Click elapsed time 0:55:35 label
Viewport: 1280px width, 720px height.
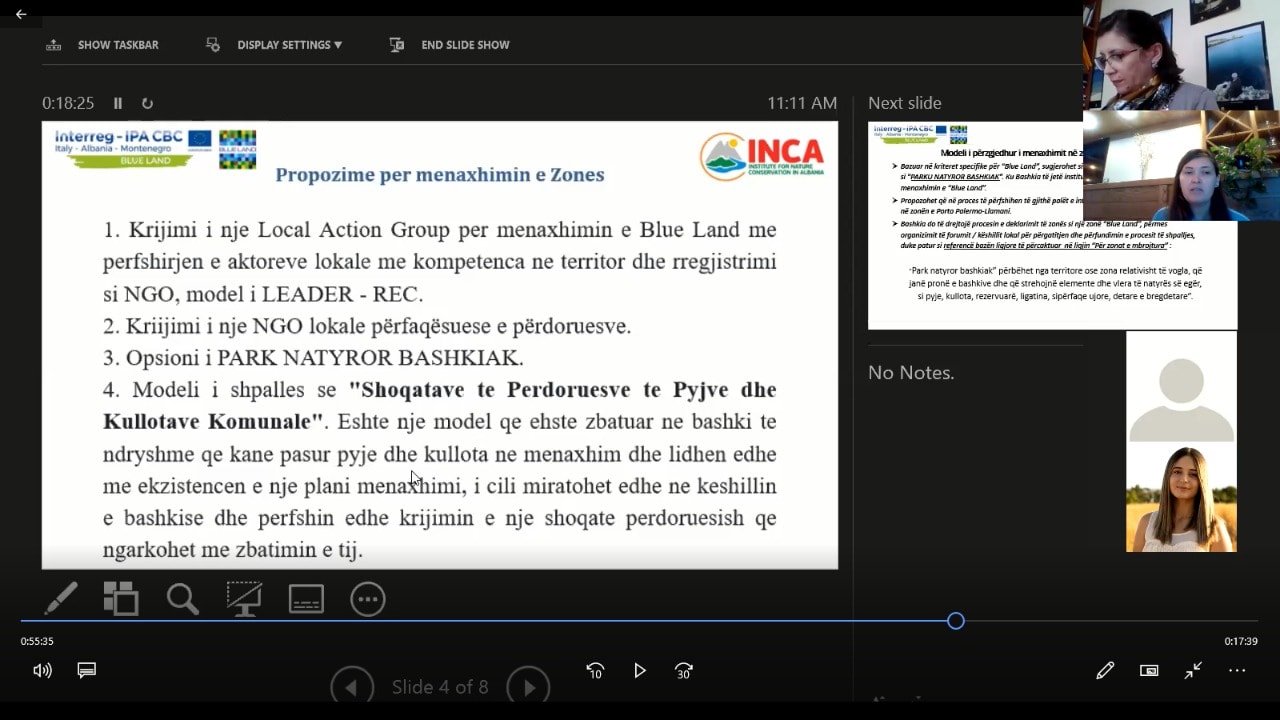37,642
